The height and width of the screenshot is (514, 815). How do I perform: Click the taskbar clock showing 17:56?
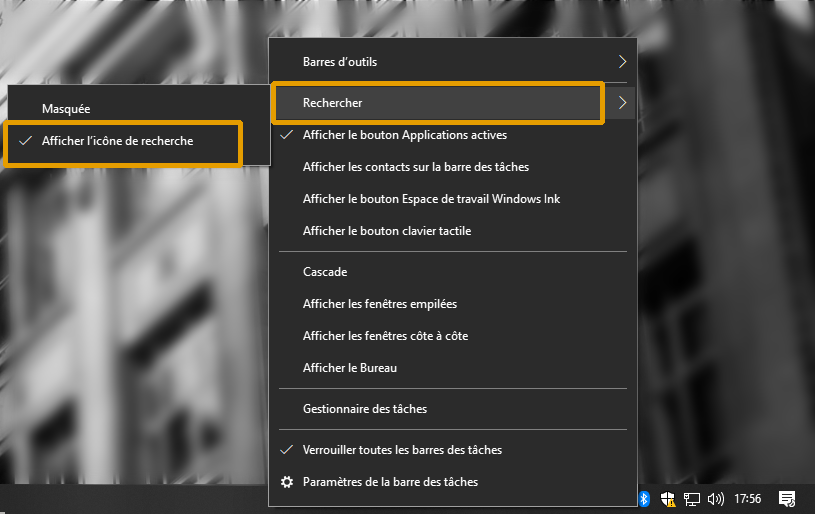748,498
